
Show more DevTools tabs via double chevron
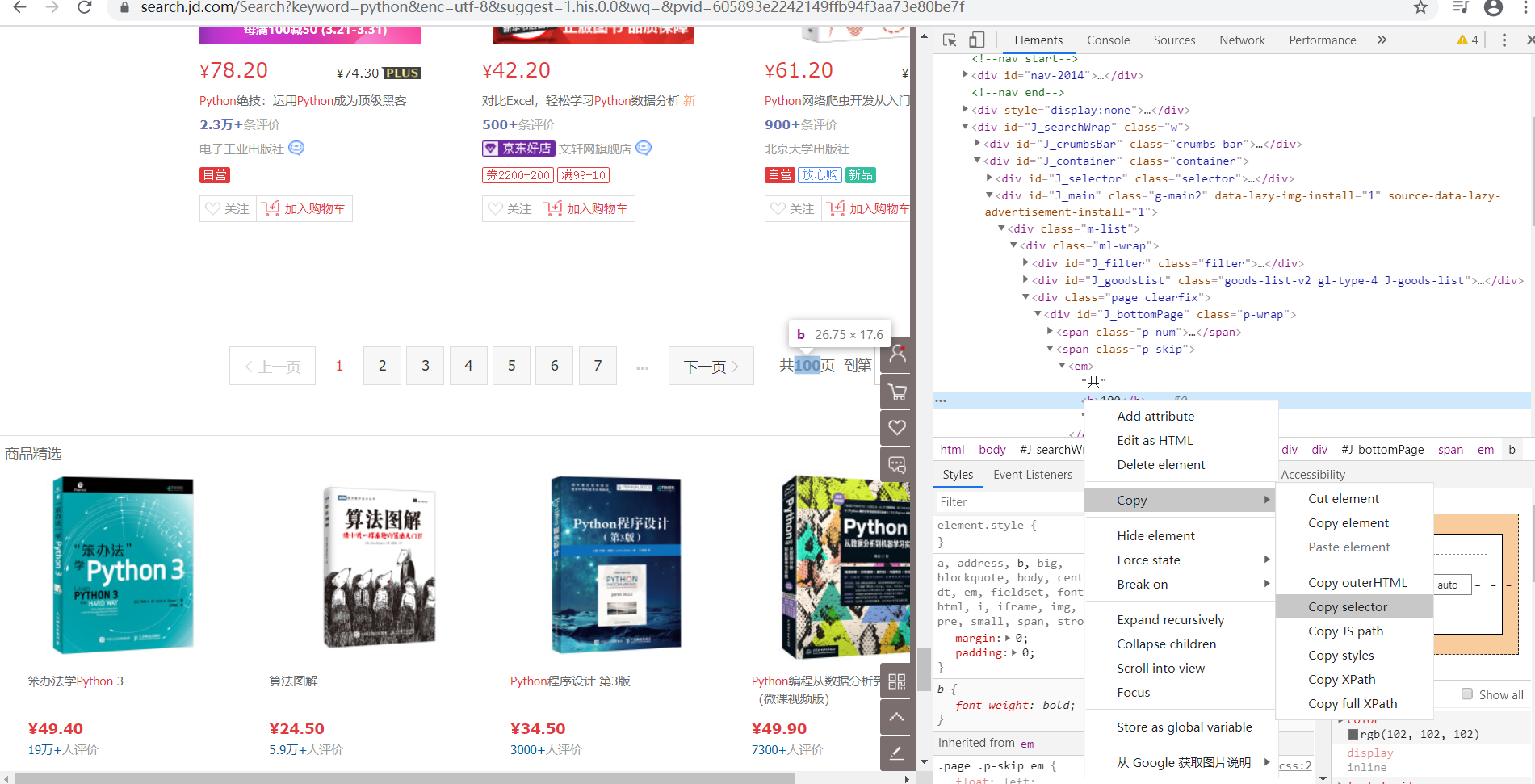[x=1382, y=40]
